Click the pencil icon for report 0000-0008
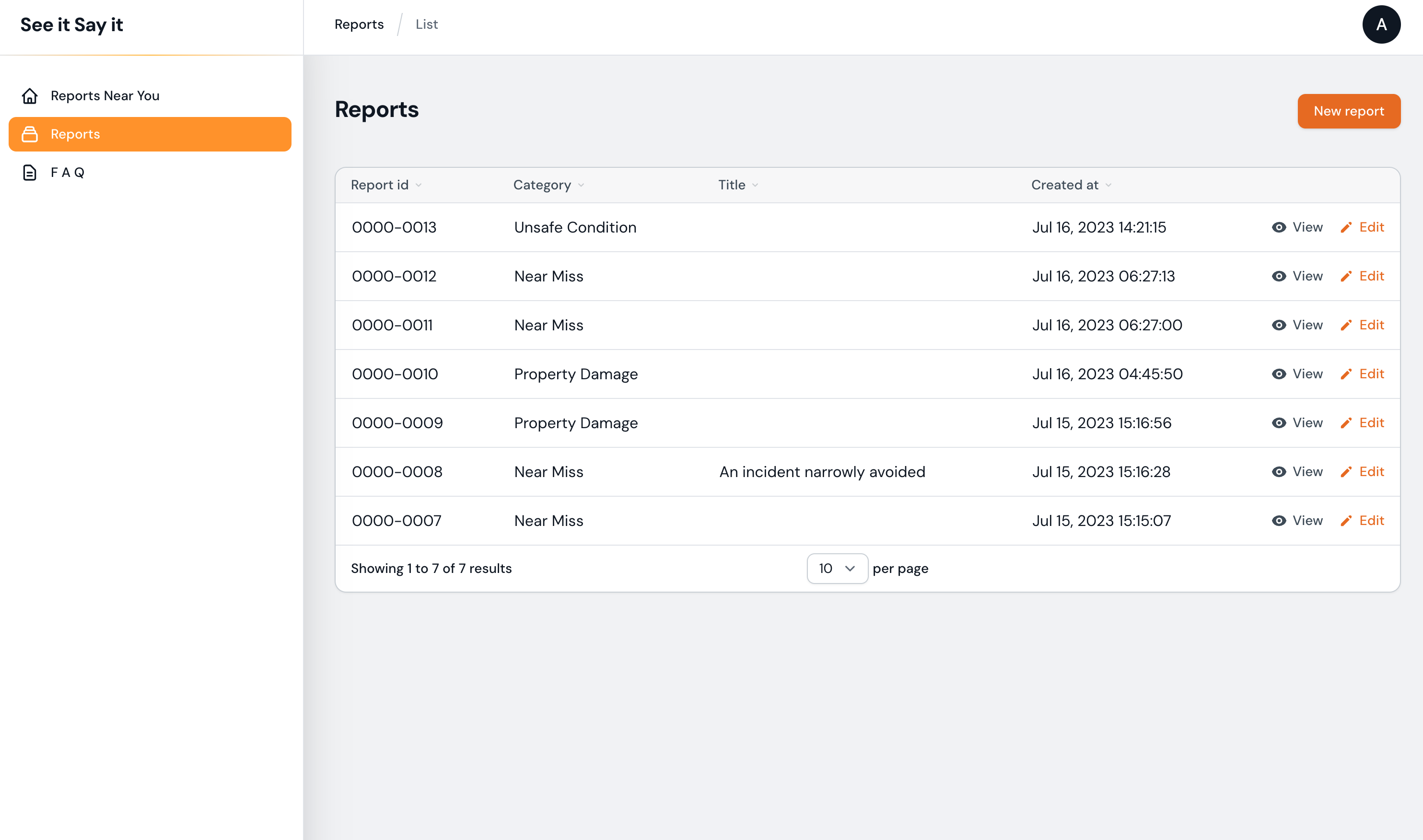Screen dimensions: 1423x840 click(x=1346, y=472)
